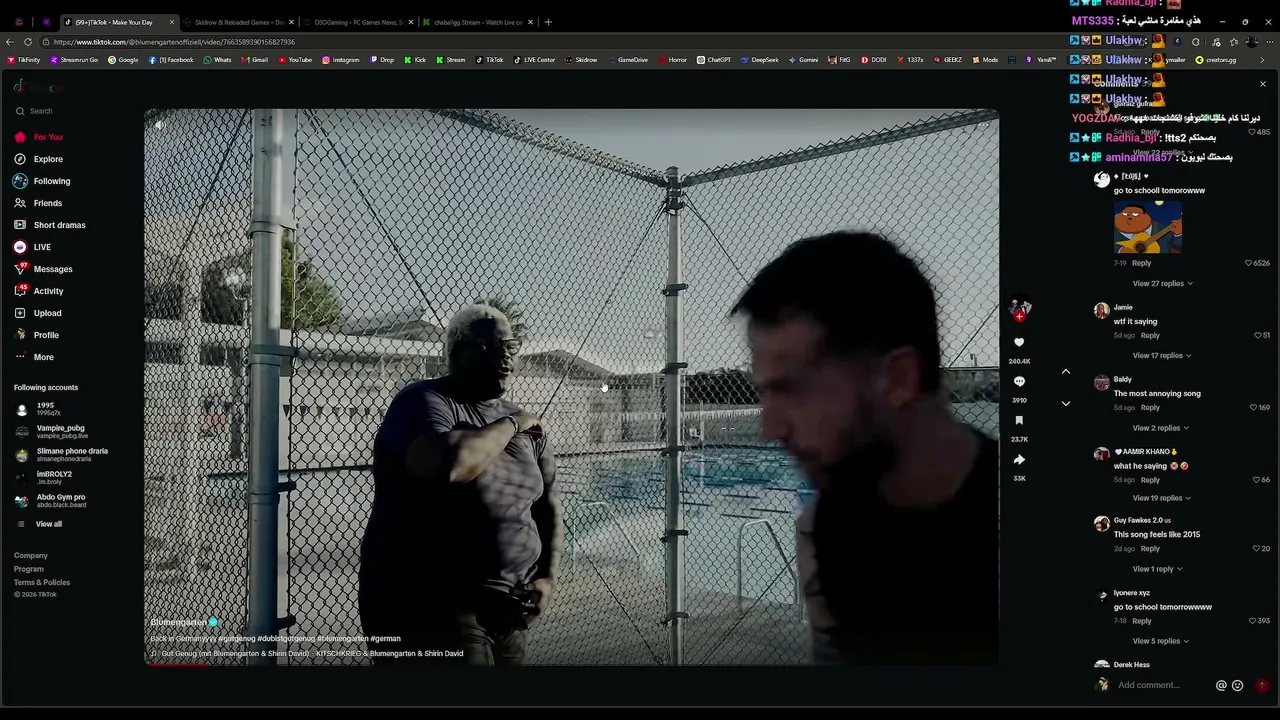
Task: Switch to the Skidrow & Reloaded Games tab
Action: point(239,22)
